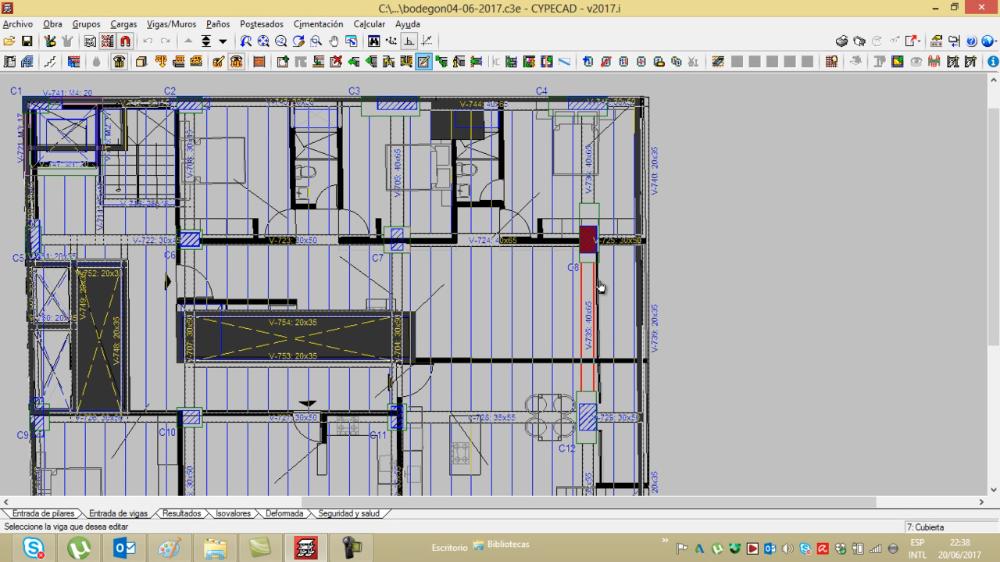Switch to Entrada de pilares tab

[43, 513]
